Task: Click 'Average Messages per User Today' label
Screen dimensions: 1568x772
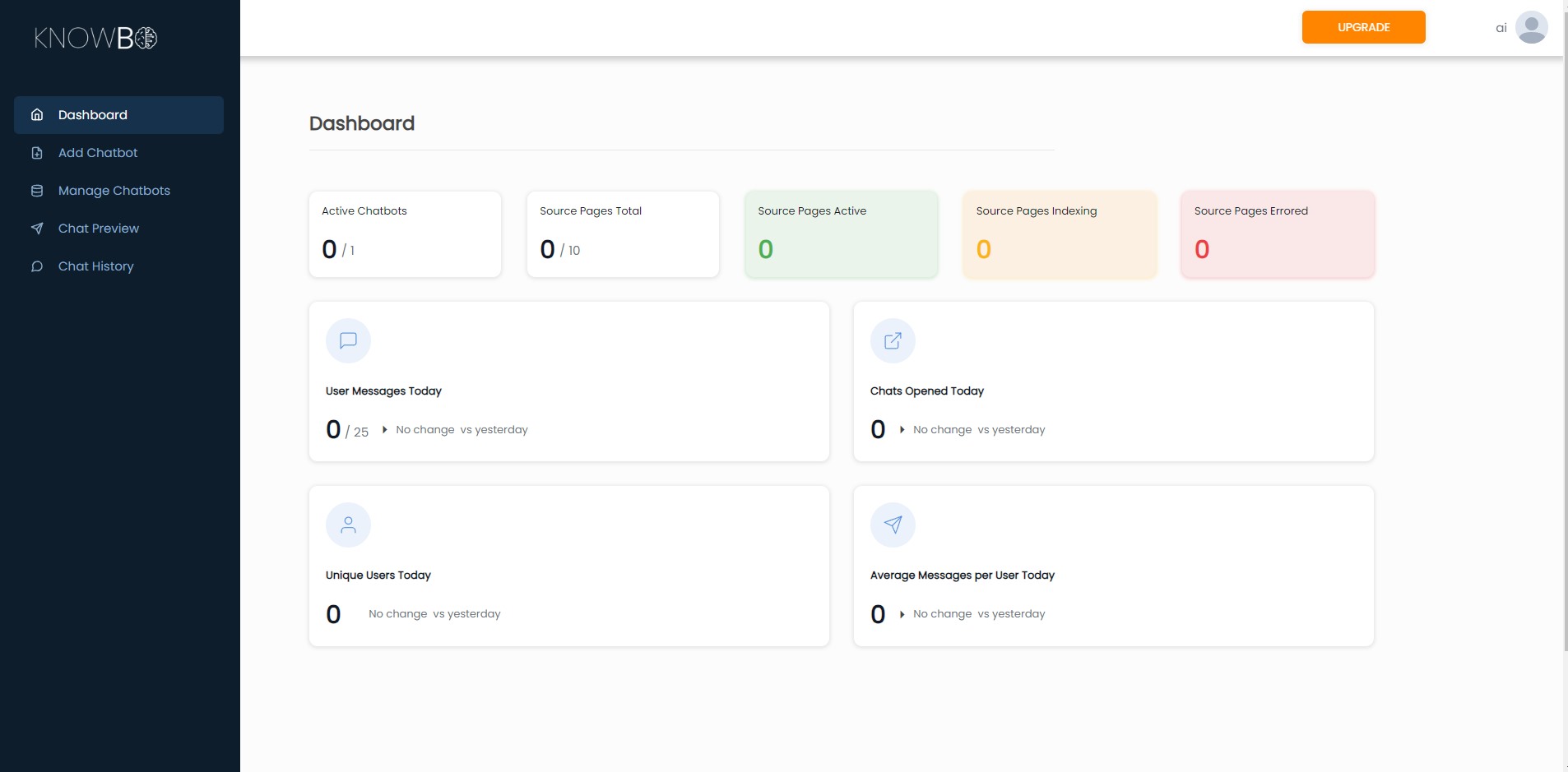Action: (963, 576)
